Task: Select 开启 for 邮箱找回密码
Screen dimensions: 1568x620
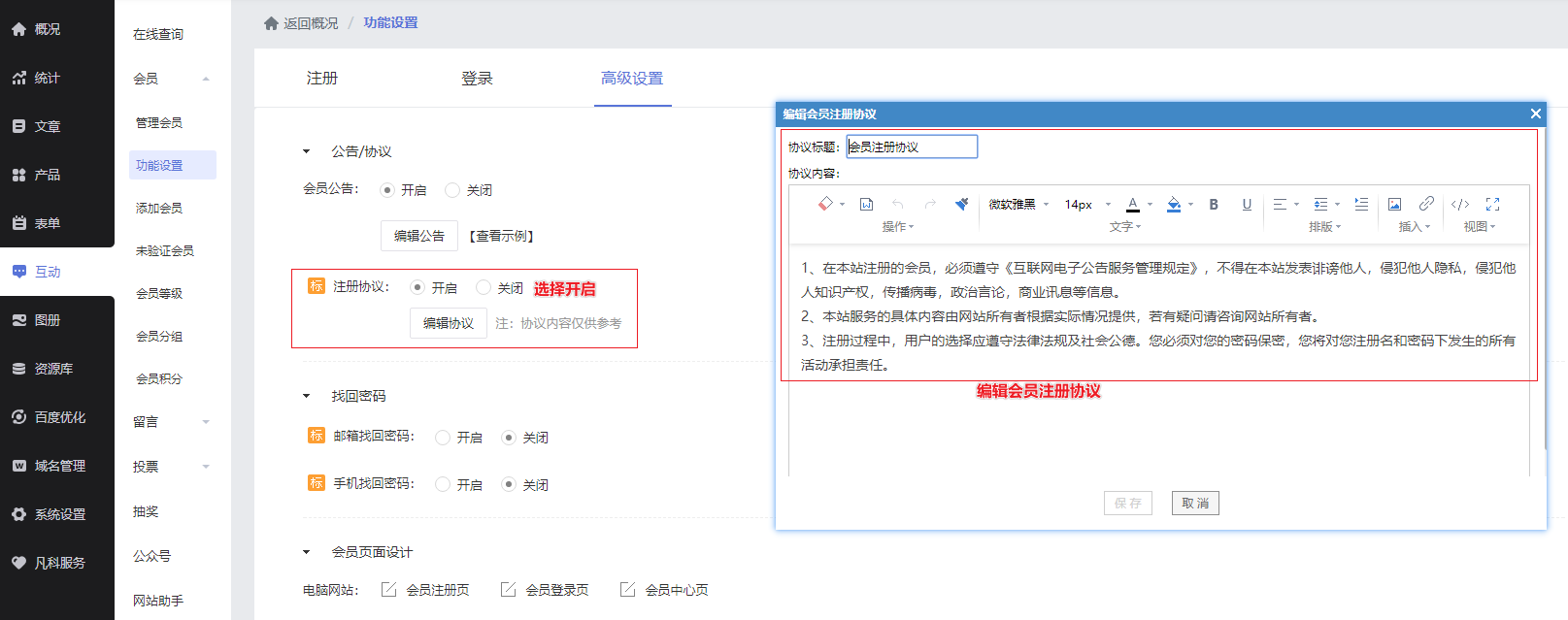Action: (443, 438)
